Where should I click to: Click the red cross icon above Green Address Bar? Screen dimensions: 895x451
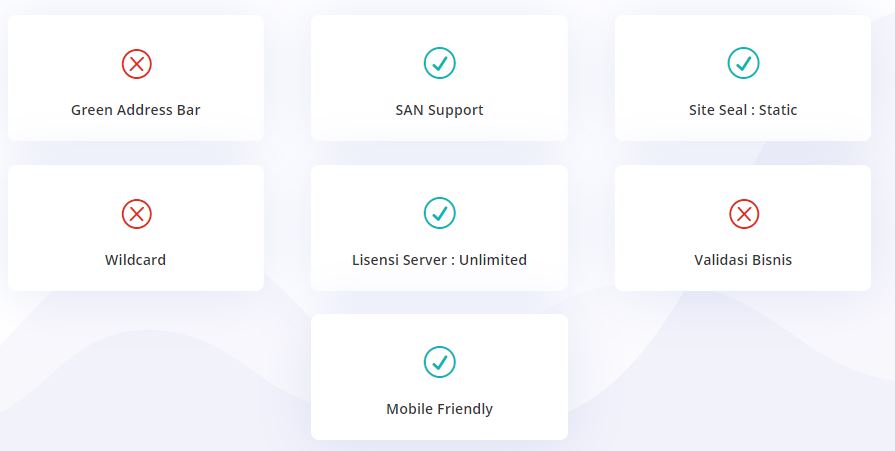click(136, 64)
